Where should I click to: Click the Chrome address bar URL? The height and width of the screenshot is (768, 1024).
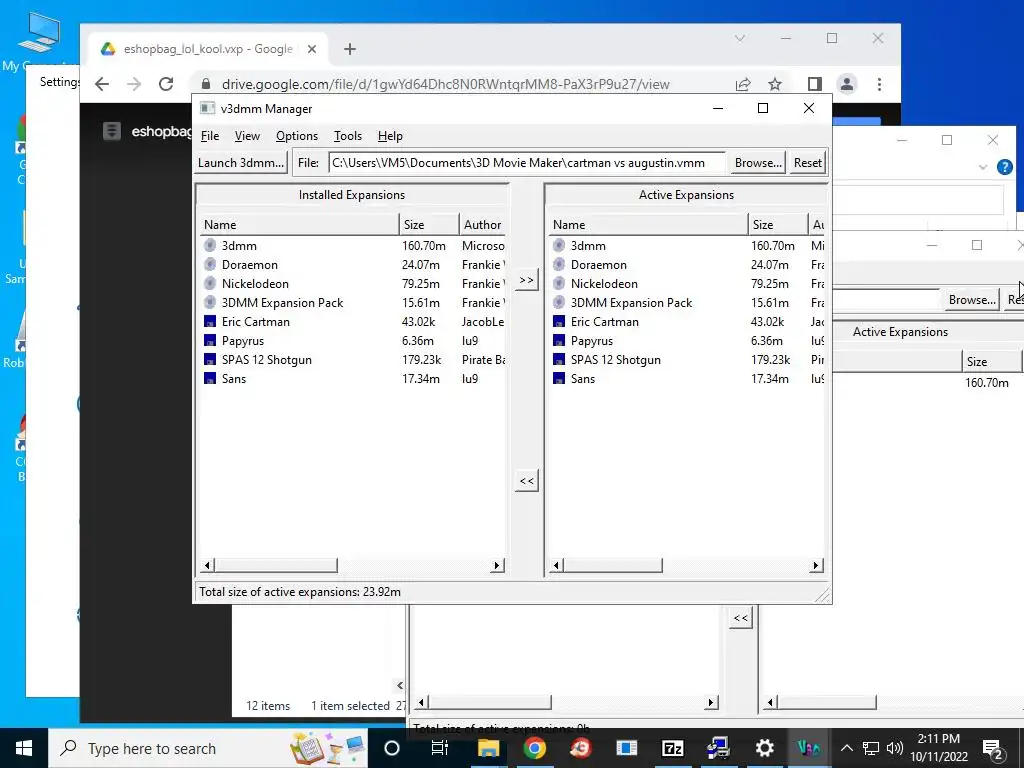[445, 84]
